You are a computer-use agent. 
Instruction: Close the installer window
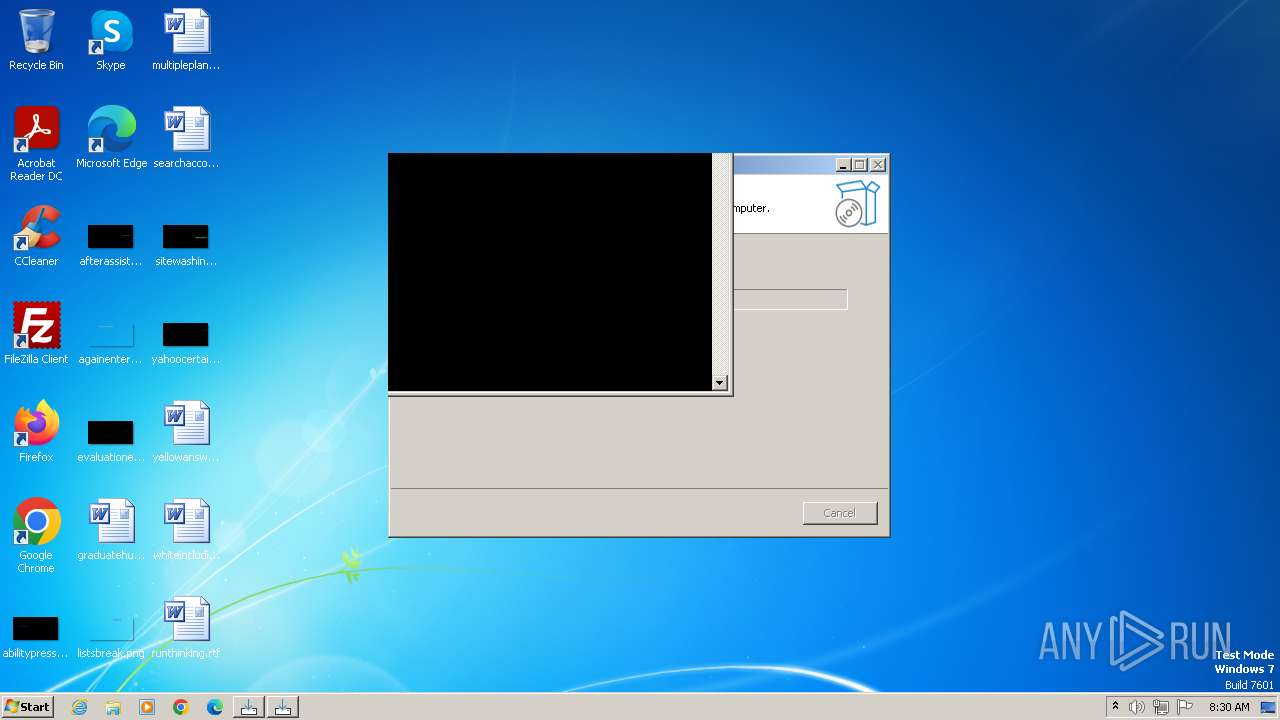point(878,165)
